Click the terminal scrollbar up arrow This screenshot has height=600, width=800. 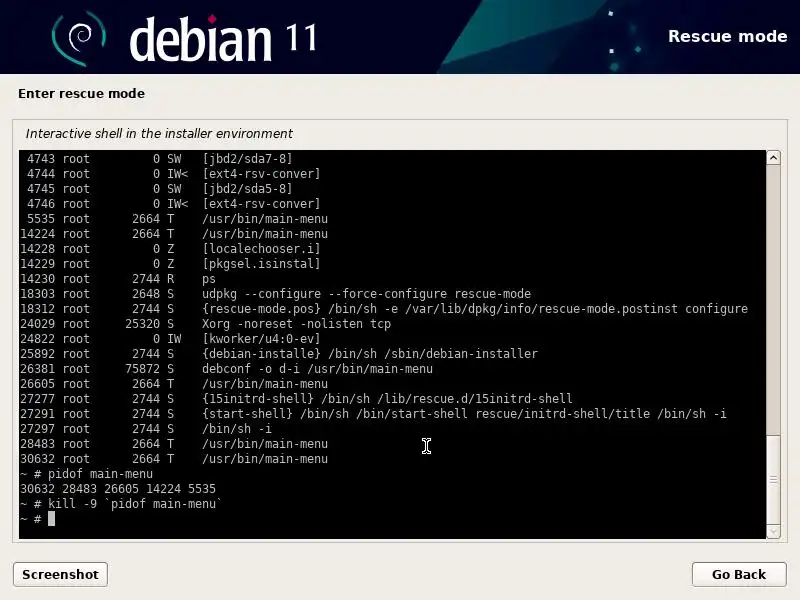click(x=773, y=158)
